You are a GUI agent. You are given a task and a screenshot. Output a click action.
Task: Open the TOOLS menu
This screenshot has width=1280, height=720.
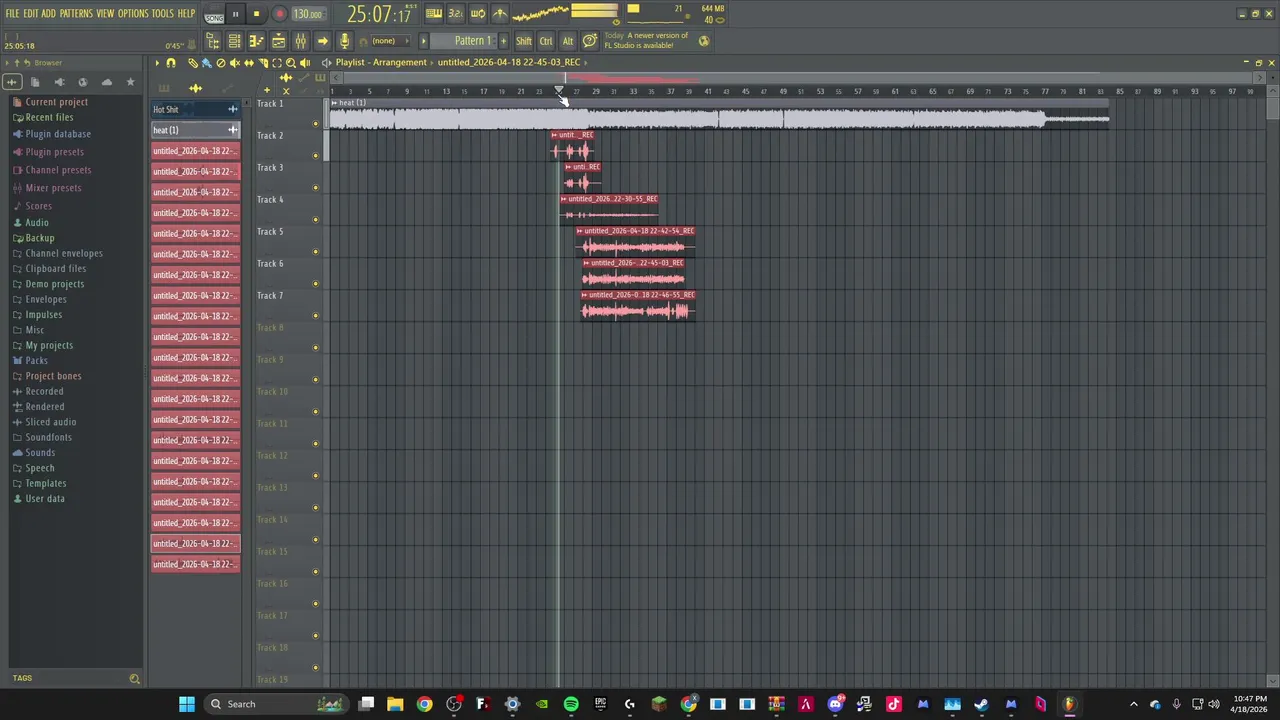tap(162, 14)
